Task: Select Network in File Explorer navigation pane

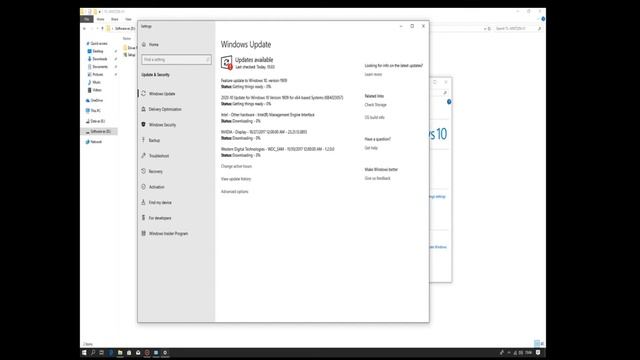Action: point(96,142)
